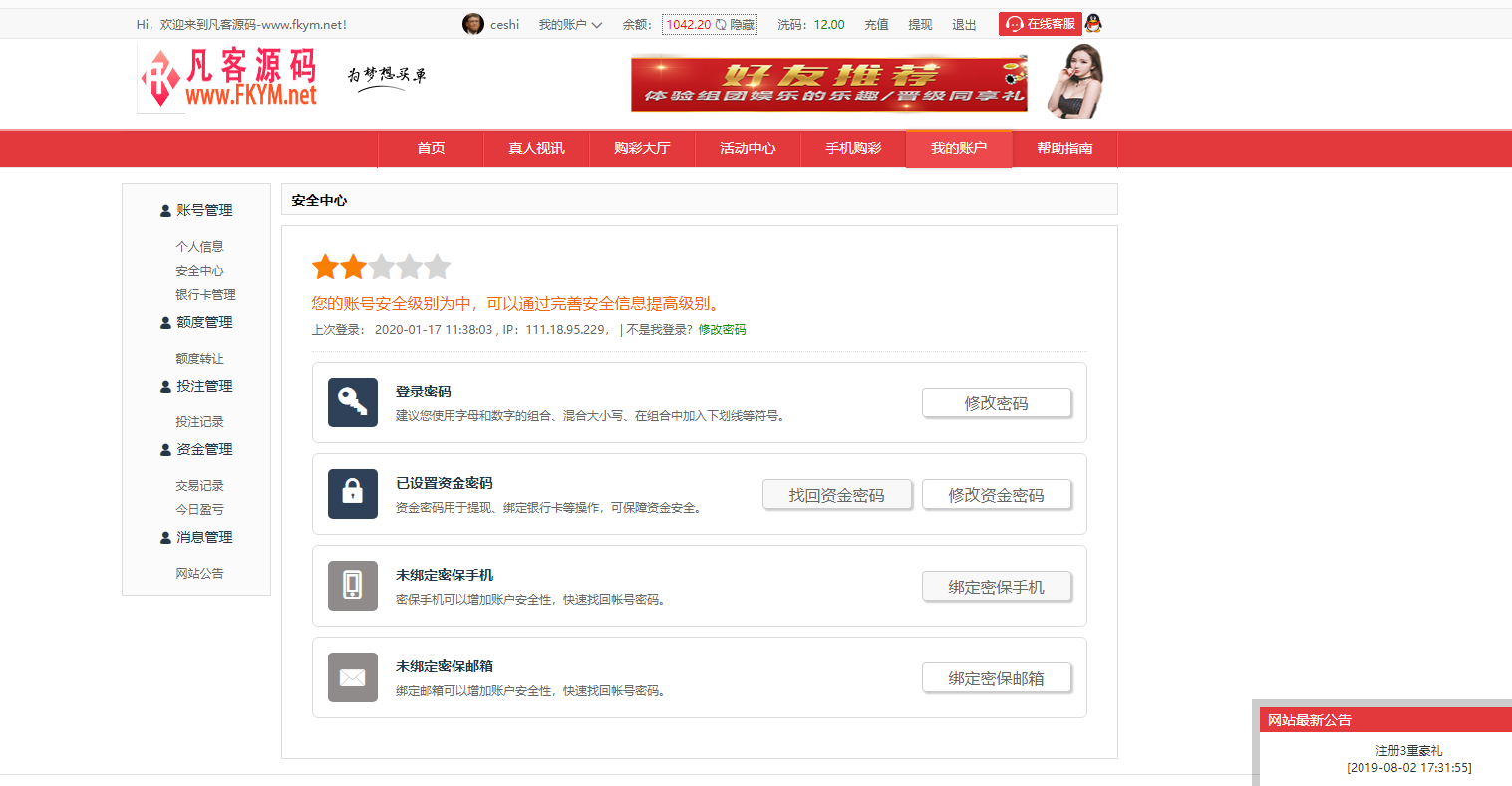The image size is (1512, 786).
Task: Click the 找回资金密码 button
Action: coord(837,494)
